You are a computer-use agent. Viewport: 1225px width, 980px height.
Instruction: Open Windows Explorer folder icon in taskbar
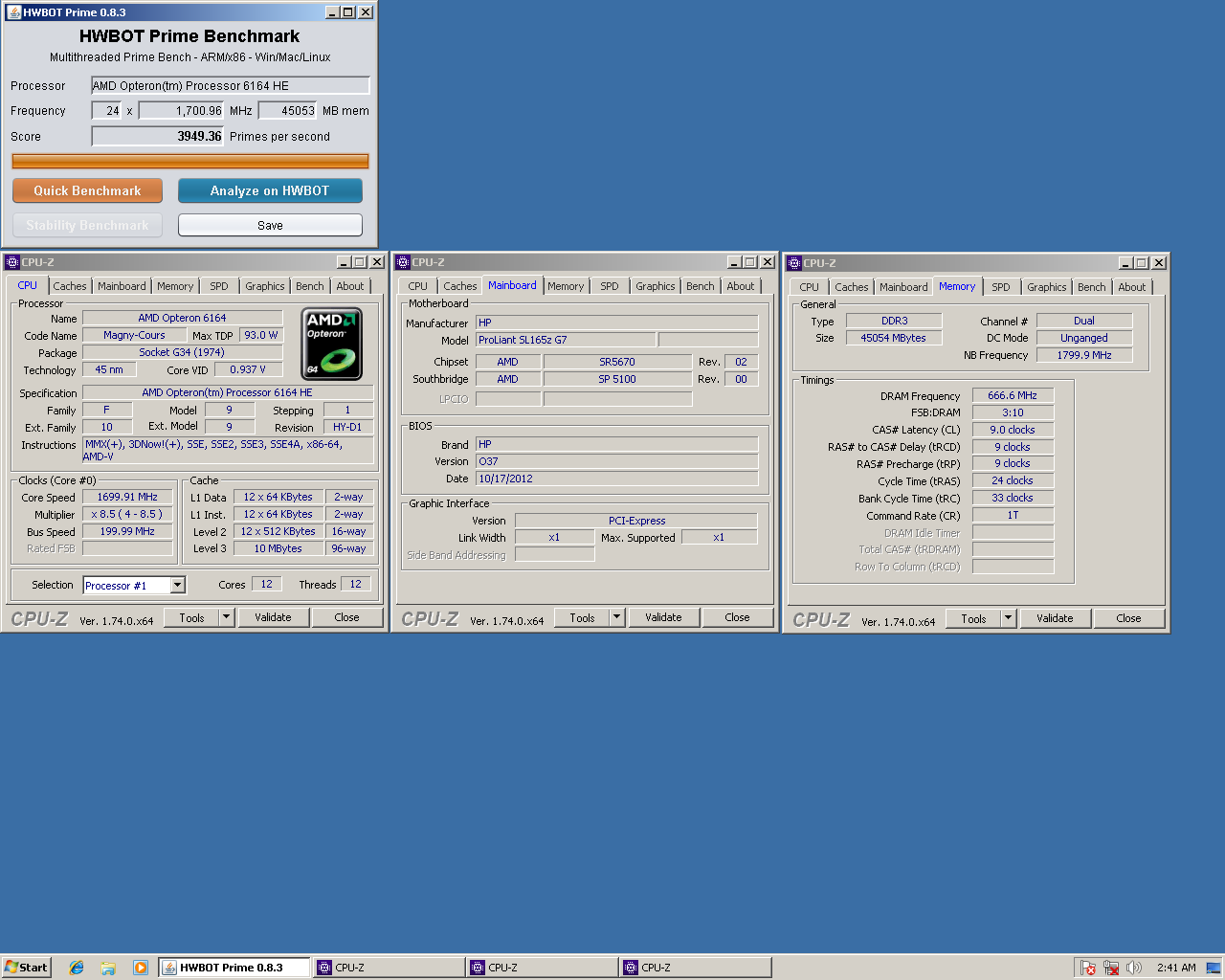click(x=108, y=968)
